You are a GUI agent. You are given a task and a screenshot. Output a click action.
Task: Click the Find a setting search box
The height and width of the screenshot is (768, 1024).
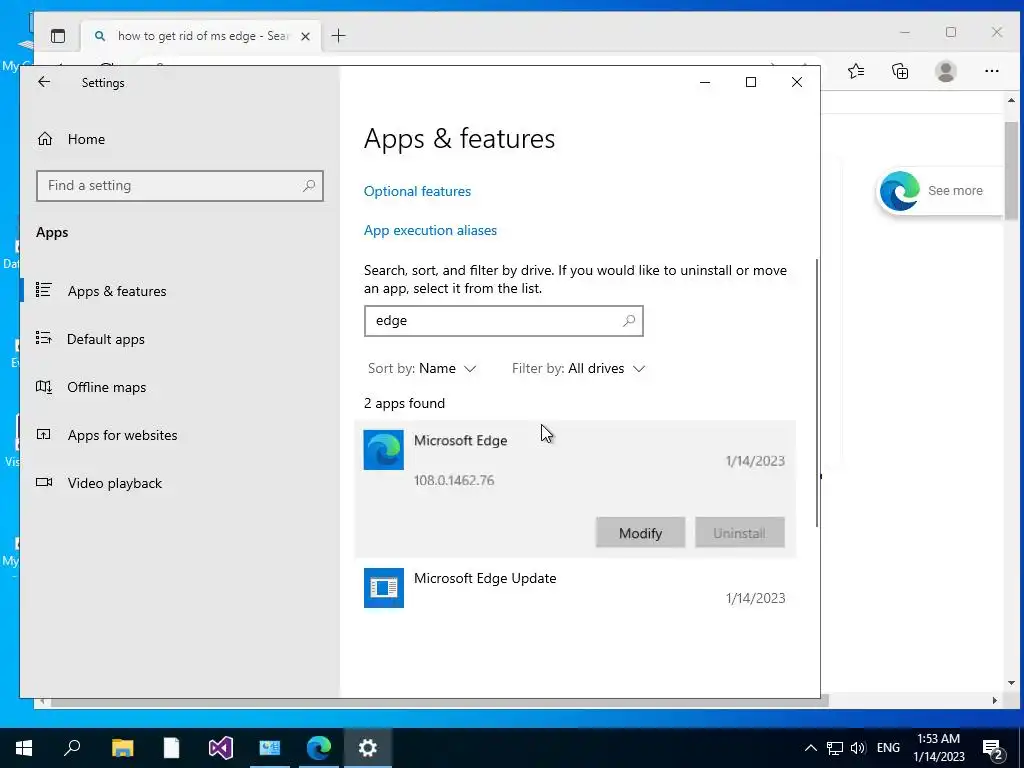pos(180,185)
